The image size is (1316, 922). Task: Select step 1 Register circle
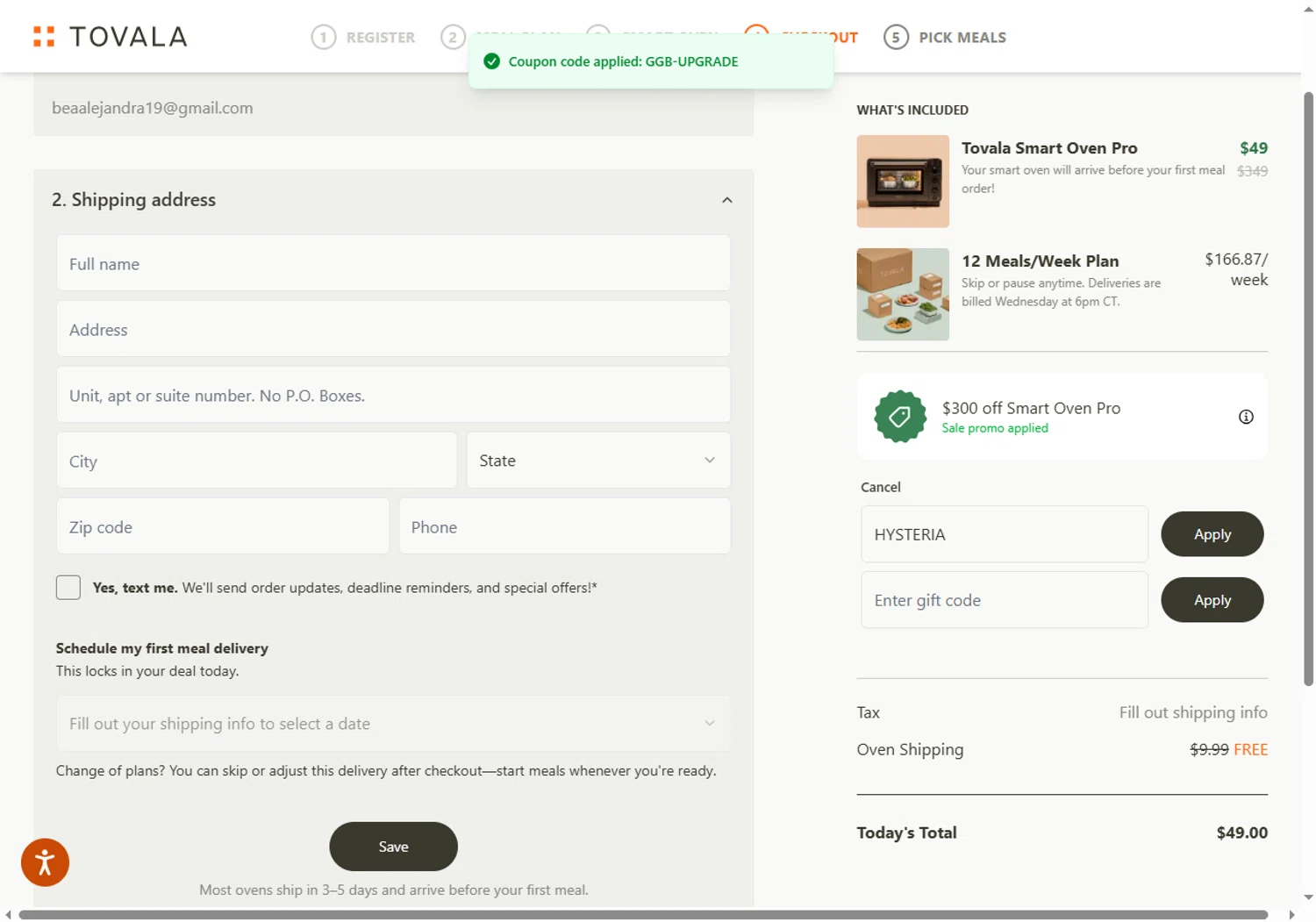pyautogui.click(x=324, y=37)
